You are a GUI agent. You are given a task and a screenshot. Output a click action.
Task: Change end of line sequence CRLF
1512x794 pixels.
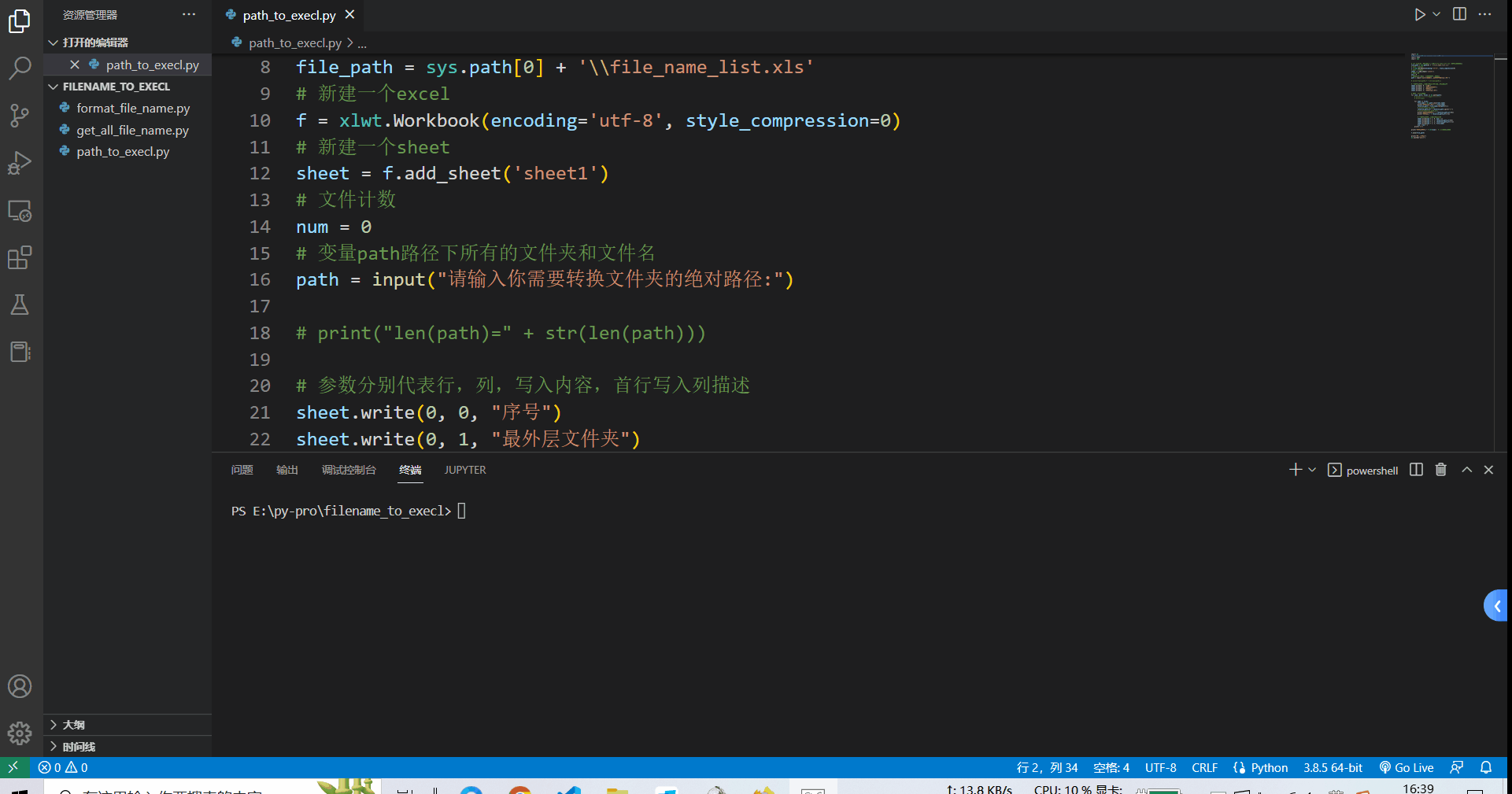1204,767
